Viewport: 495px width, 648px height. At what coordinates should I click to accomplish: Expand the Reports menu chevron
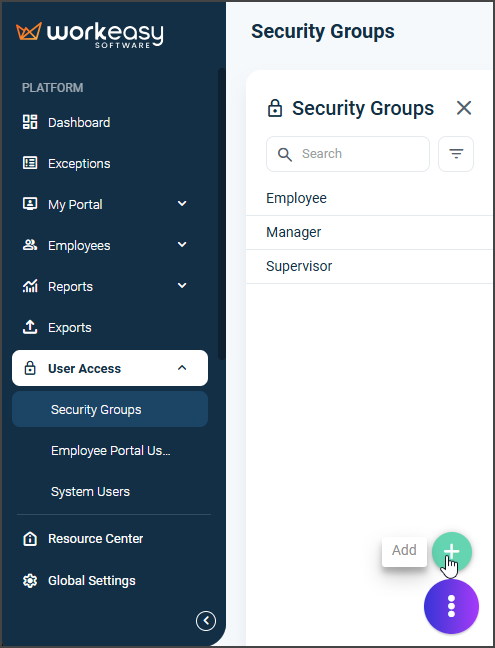pos(182,286)
